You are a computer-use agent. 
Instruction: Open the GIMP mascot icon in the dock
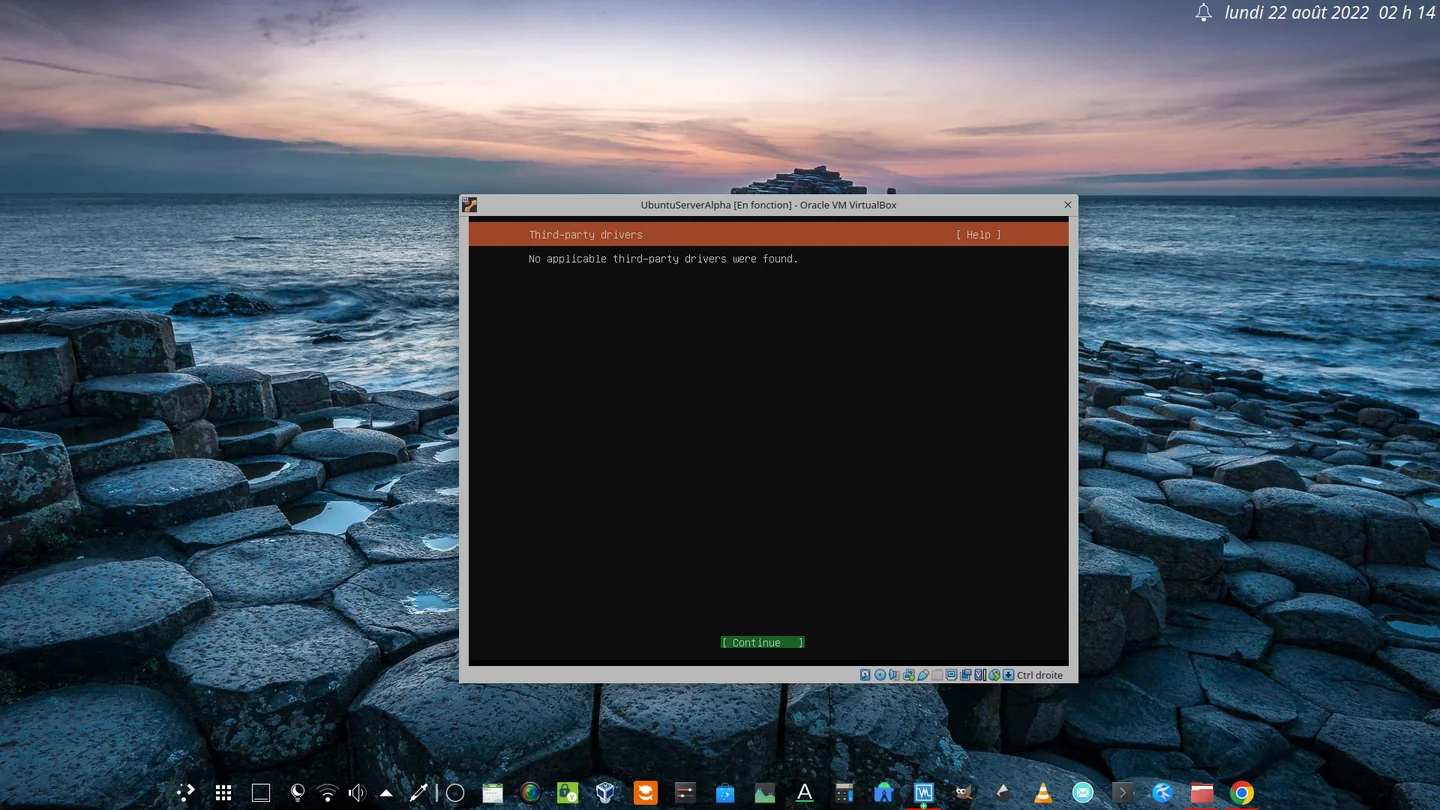click(x=963, y=793)
